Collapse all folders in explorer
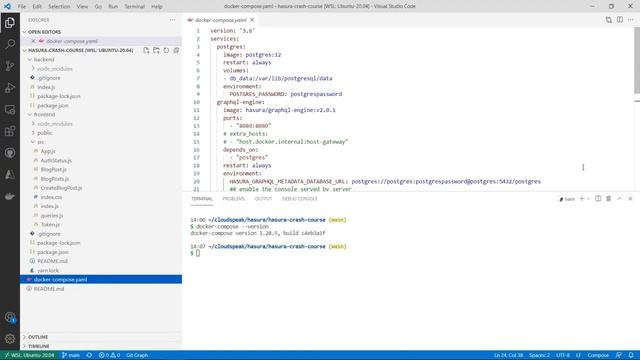640x360 pixels. coord(176,50)
